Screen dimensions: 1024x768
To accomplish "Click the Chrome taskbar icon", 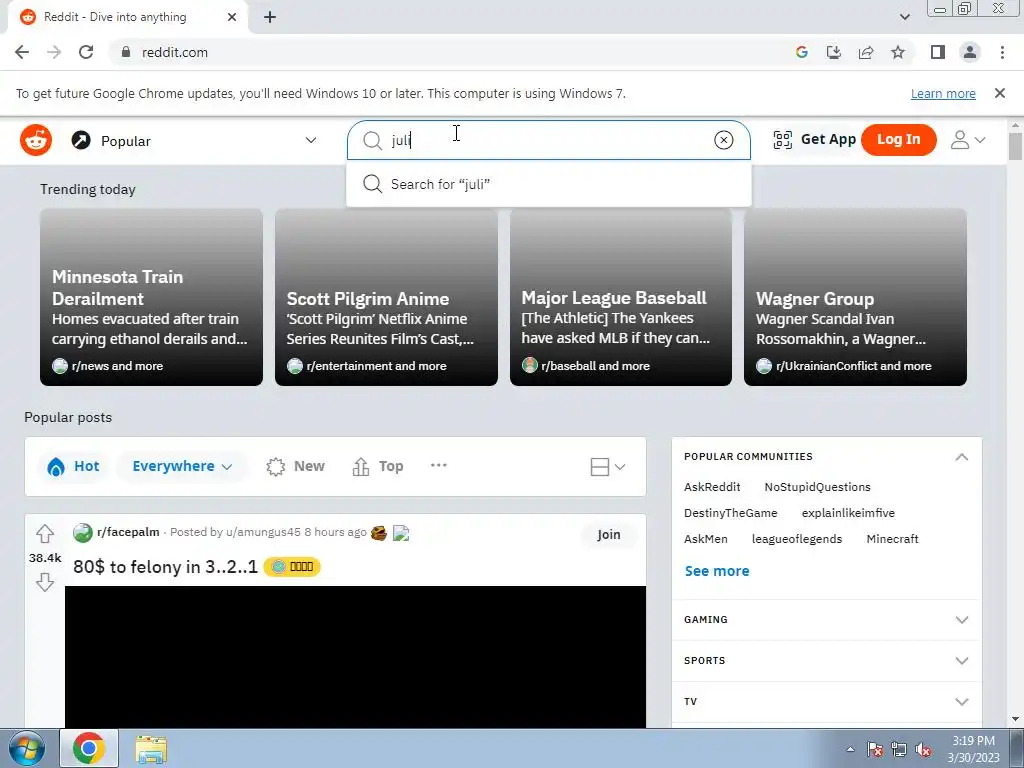I will (89, 748).
